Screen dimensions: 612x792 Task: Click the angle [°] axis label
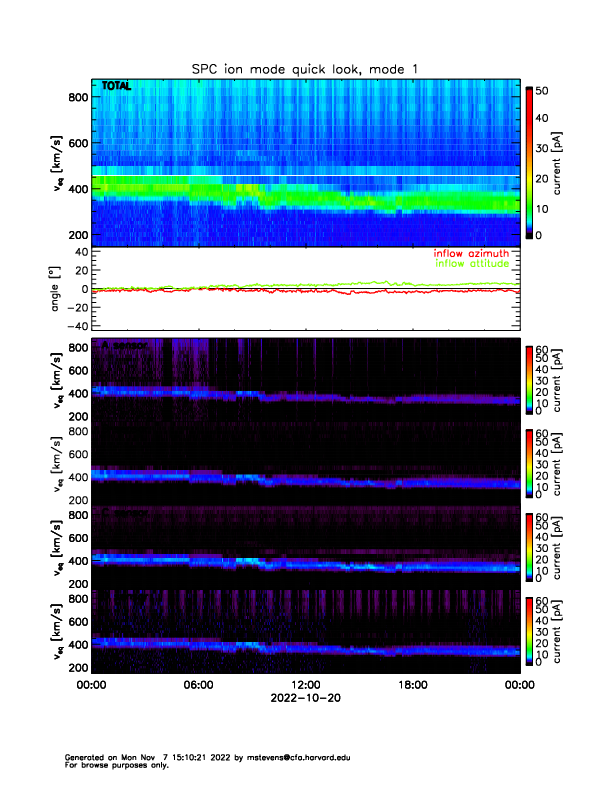(58, 289)
